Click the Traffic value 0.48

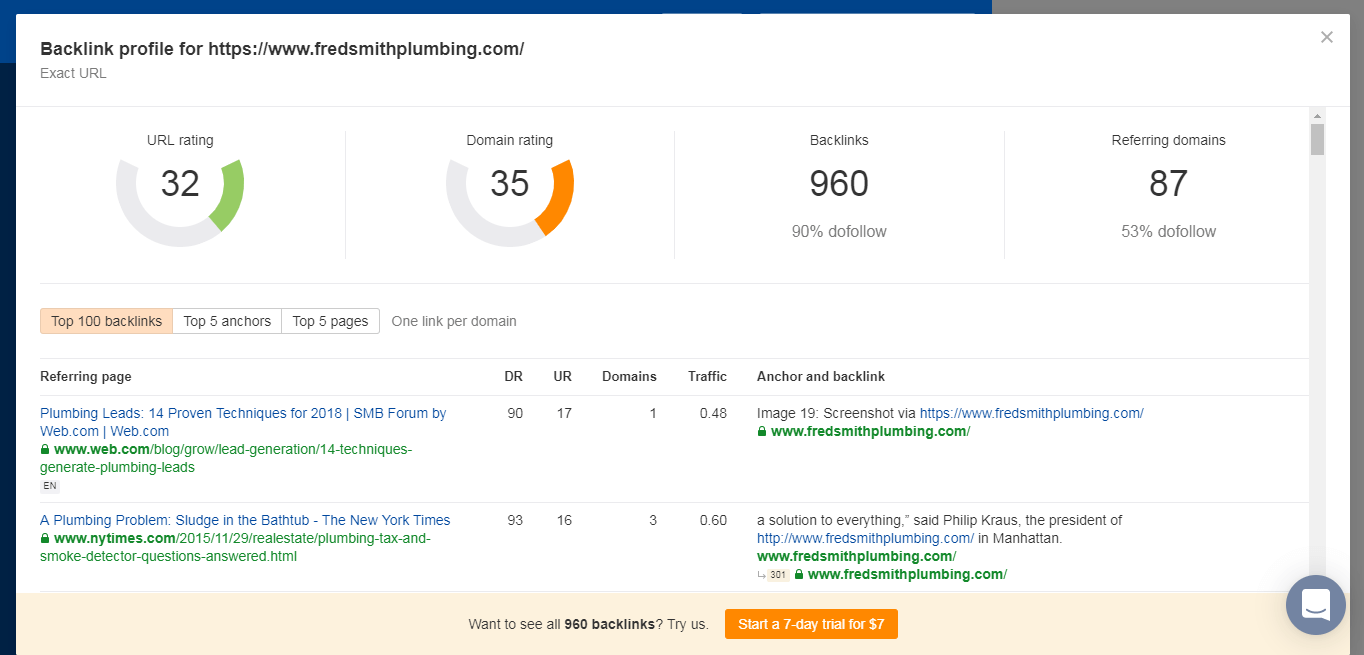pyautogui.click(x=713, y=413)
